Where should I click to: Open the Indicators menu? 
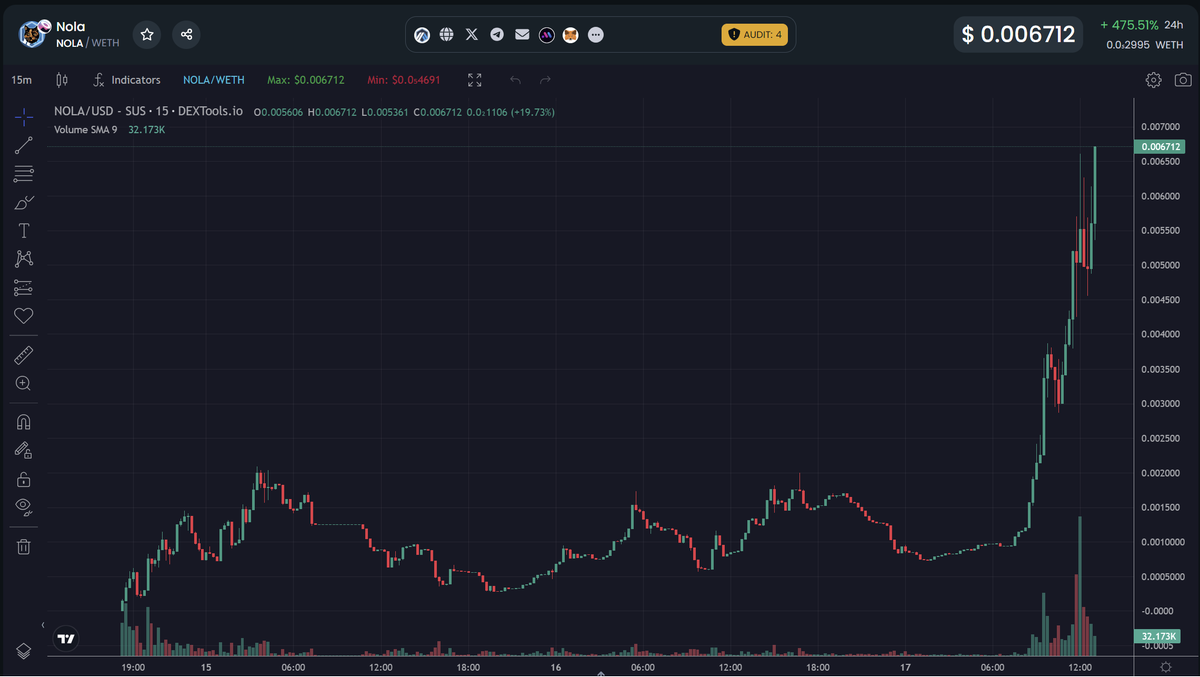coord(134,79)
